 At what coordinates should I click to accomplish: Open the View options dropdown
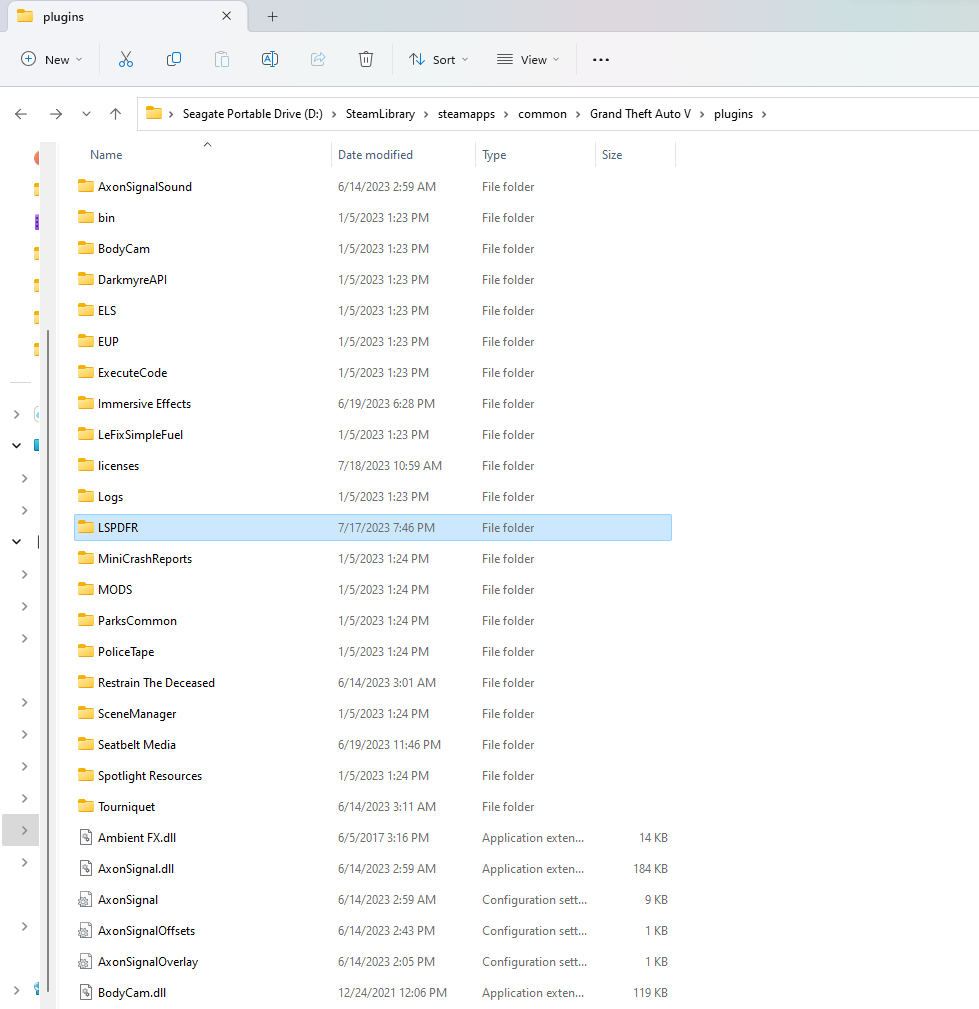pos(528,60)
